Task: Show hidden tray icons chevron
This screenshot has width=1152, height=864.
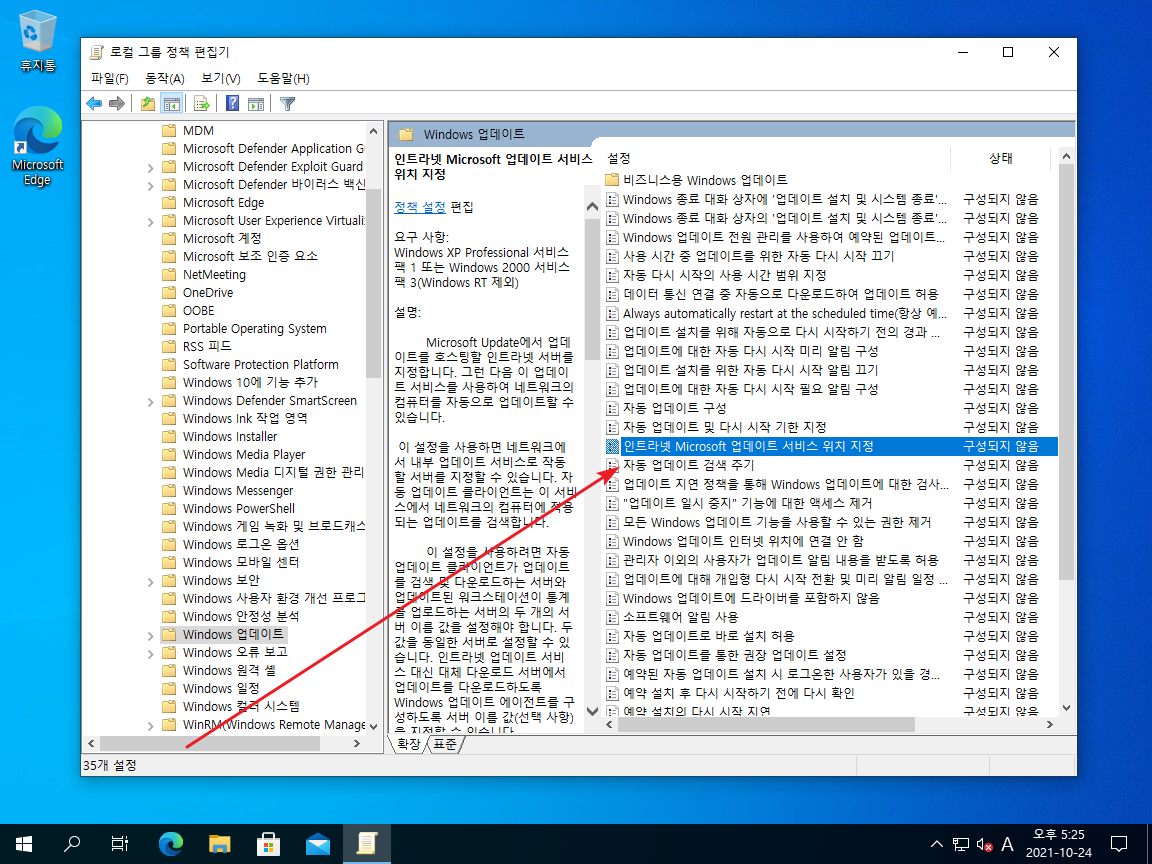Action: (937, 844)
